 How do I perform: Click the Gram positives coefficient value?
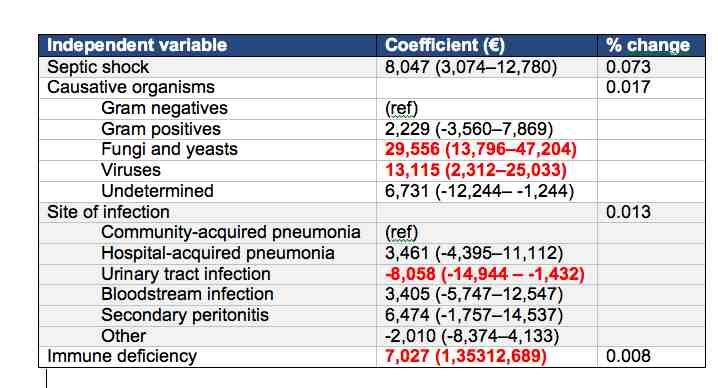pyautogui.click(x=469, y=129)
